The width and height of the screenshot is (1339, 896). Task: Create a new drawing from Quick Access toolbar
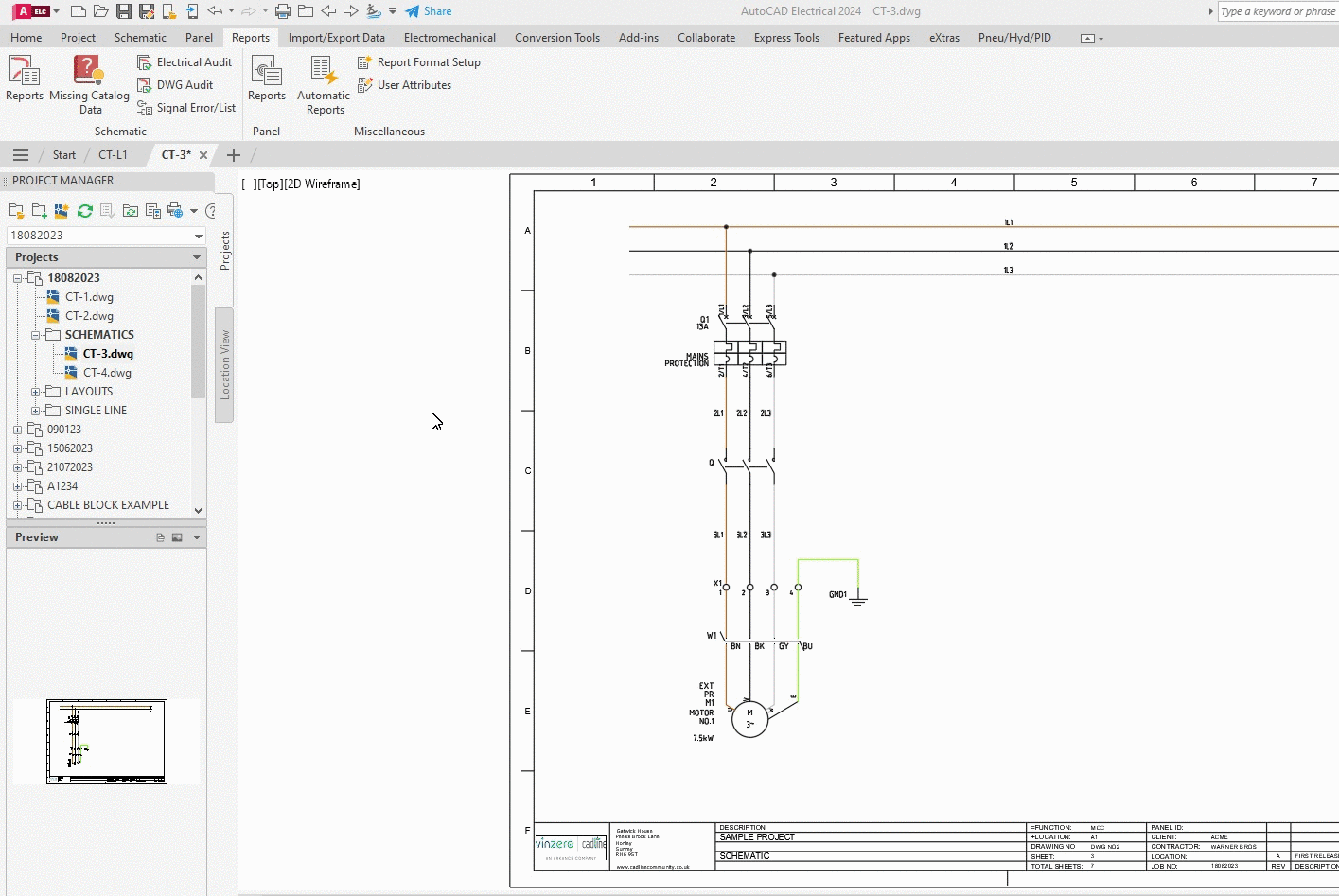(79, 11)
